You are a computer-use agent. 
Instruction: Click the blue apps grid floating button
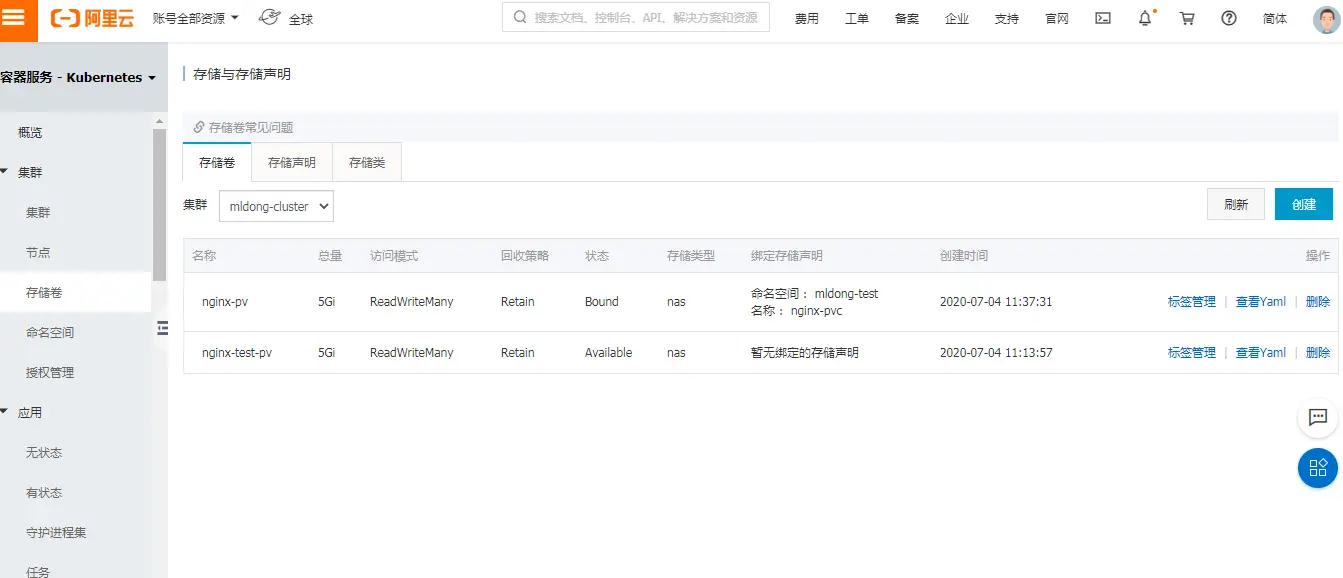pyautogui.click(x=1318, y=468)
